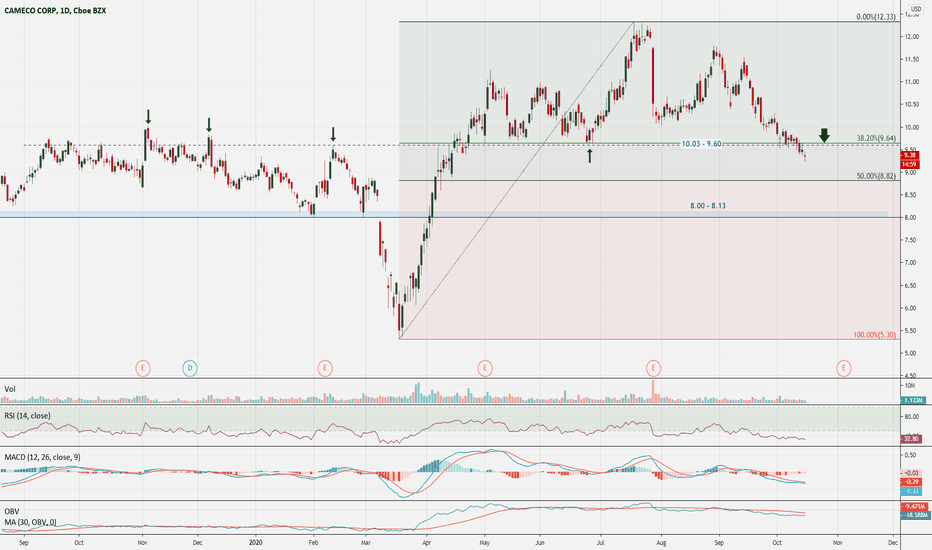Screen dimensions: 932x550
Task: Click the 6.00 price axis label
Action: click(910, 308)
